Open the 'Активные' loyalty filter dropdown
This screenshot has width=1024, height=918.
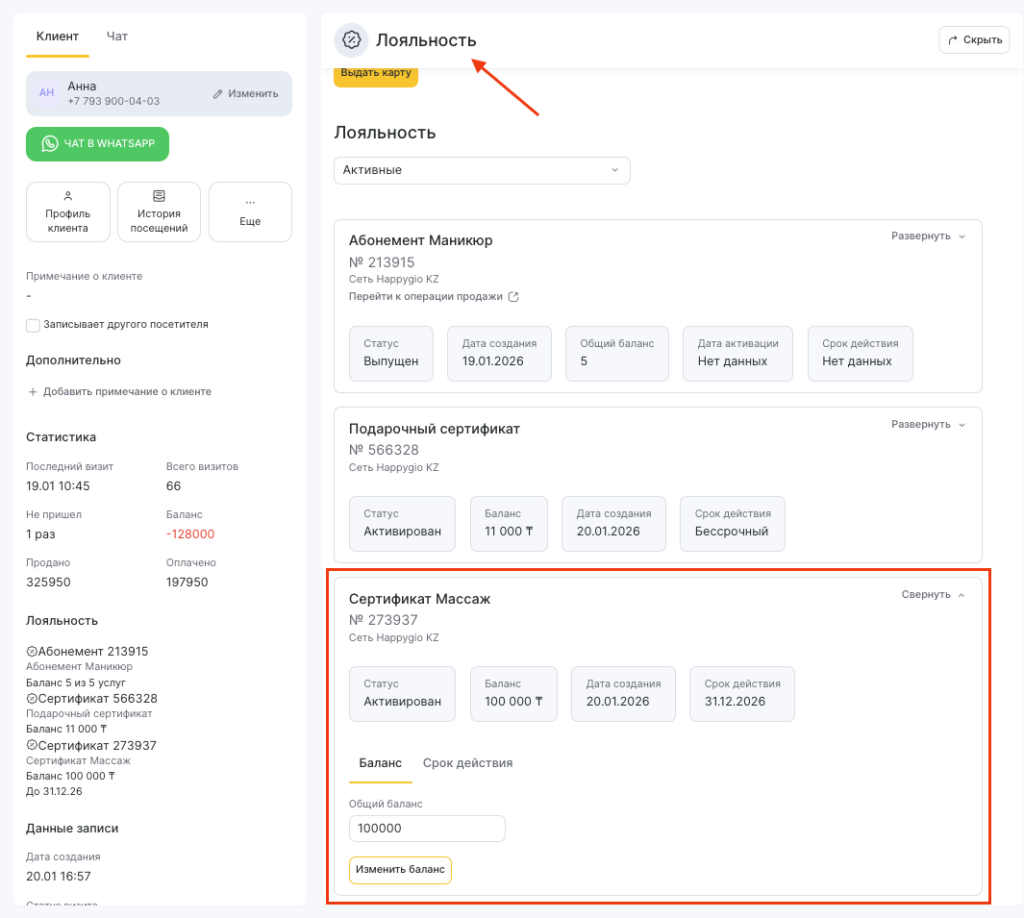coord(482,170)
